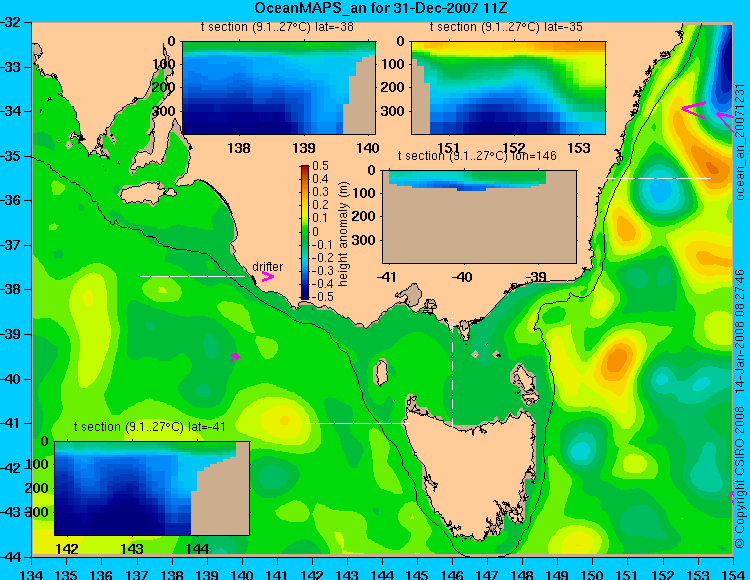This screenshot has width=750, height=580.
Task: Click the title 'OceanMAPS_an for 31-Dec-2007 11Z'
Action: point(380,8)
